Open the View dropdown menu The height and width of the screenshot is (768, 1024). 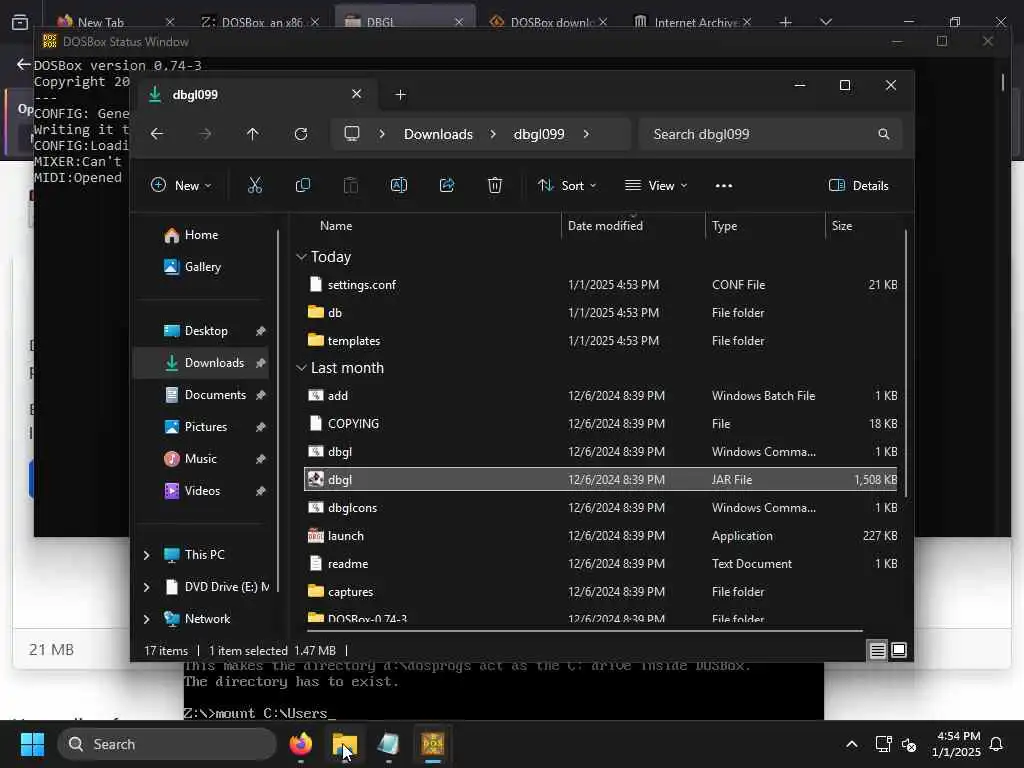656,185
